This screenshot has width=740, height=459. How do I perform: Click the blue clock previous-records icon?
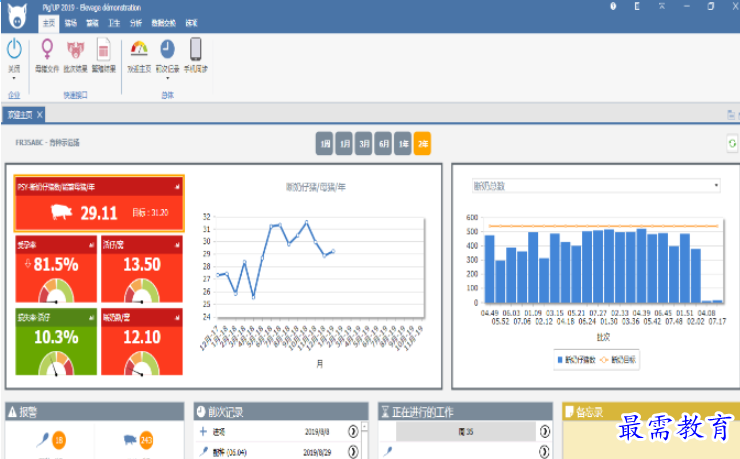[168, 50]
